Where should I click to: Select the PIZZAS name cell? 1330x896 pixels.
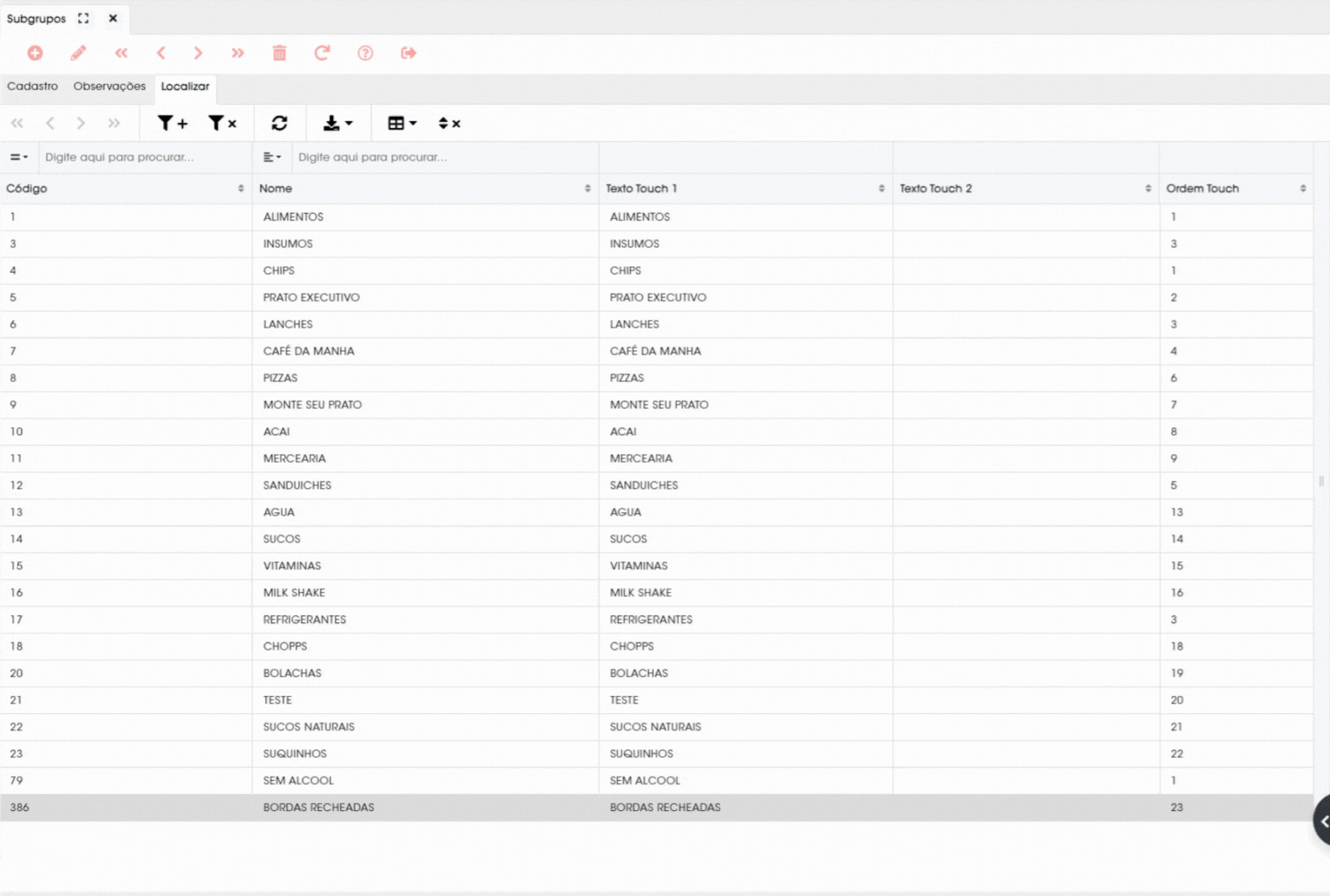click(425, 378)
